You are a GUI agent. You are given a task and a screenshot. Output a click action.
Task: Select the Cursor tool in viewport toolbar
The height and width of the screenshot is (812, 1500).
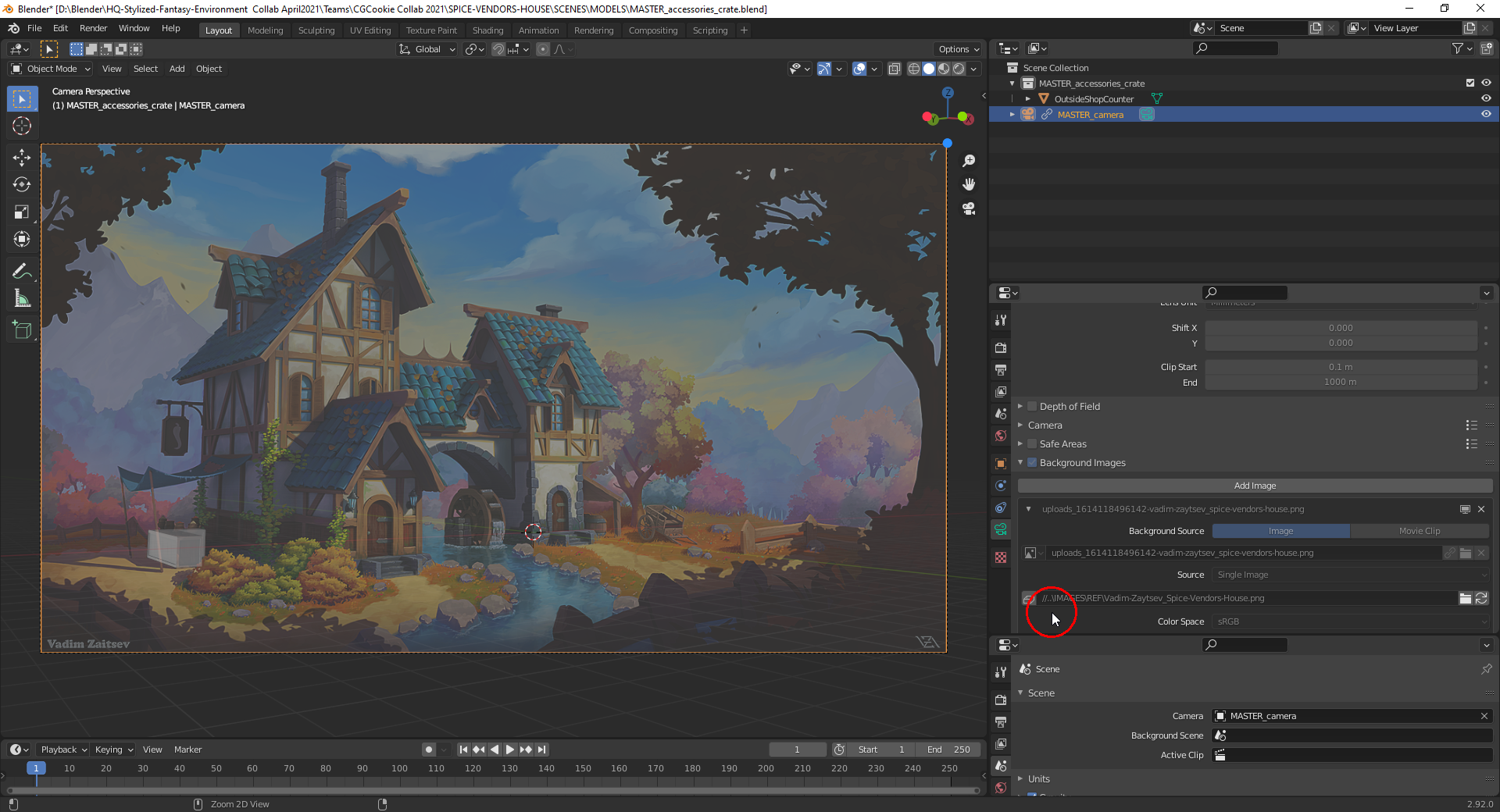(22, 126)
